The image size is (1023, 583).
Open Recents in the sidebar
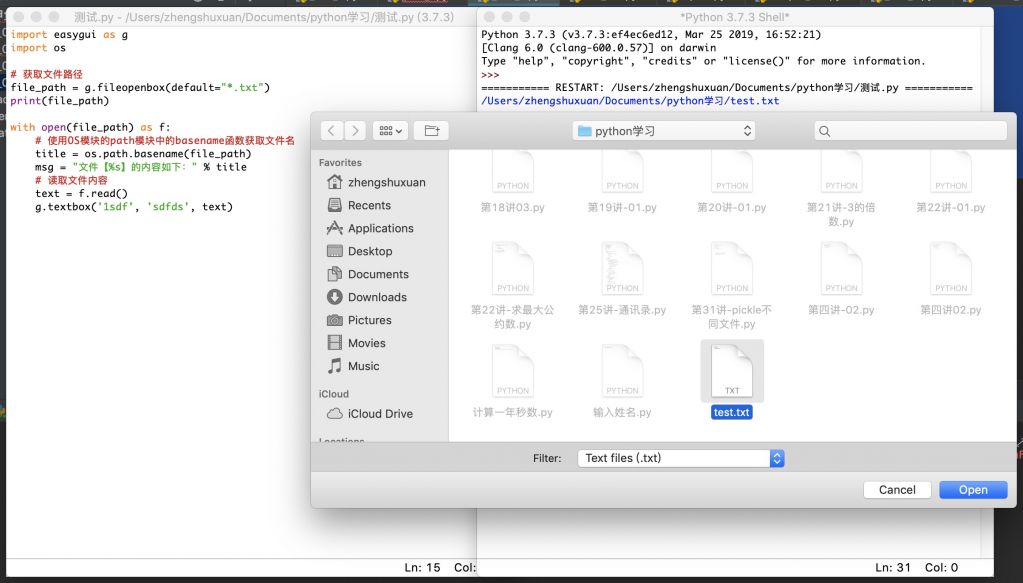click(369, 205)
